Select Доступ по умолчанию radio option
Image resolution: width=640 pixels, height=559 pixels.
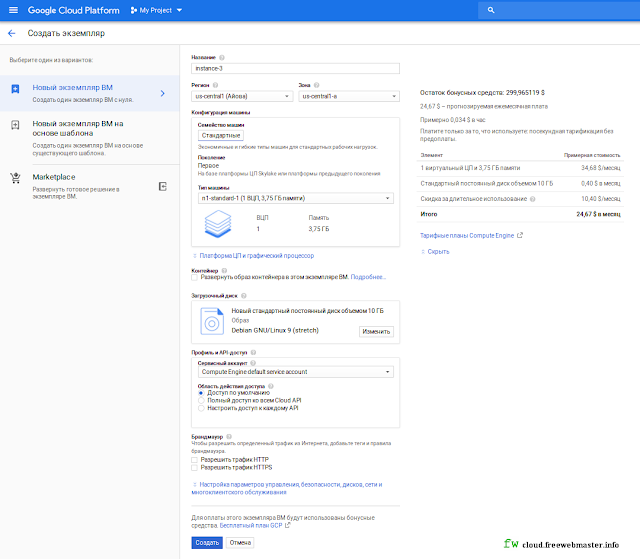(201, 393)
